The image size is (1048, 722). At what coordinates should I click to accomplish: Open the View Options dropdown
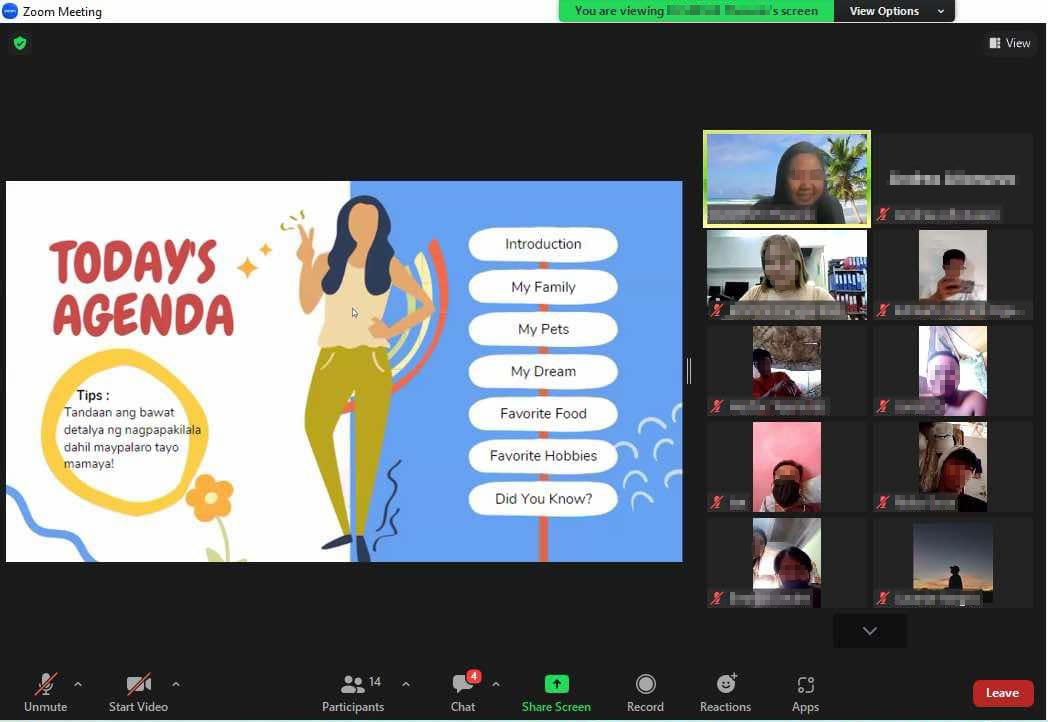tap(895, 11)
